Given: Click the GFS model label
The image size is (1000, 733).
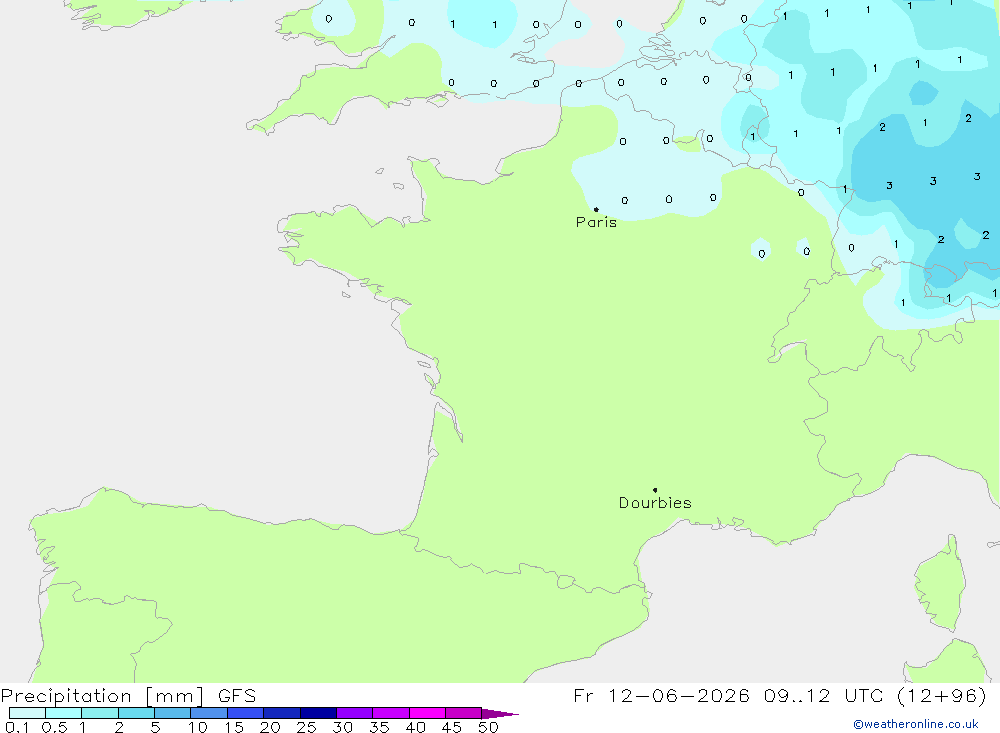Looking at the screenshot, I should coord(237,696).
